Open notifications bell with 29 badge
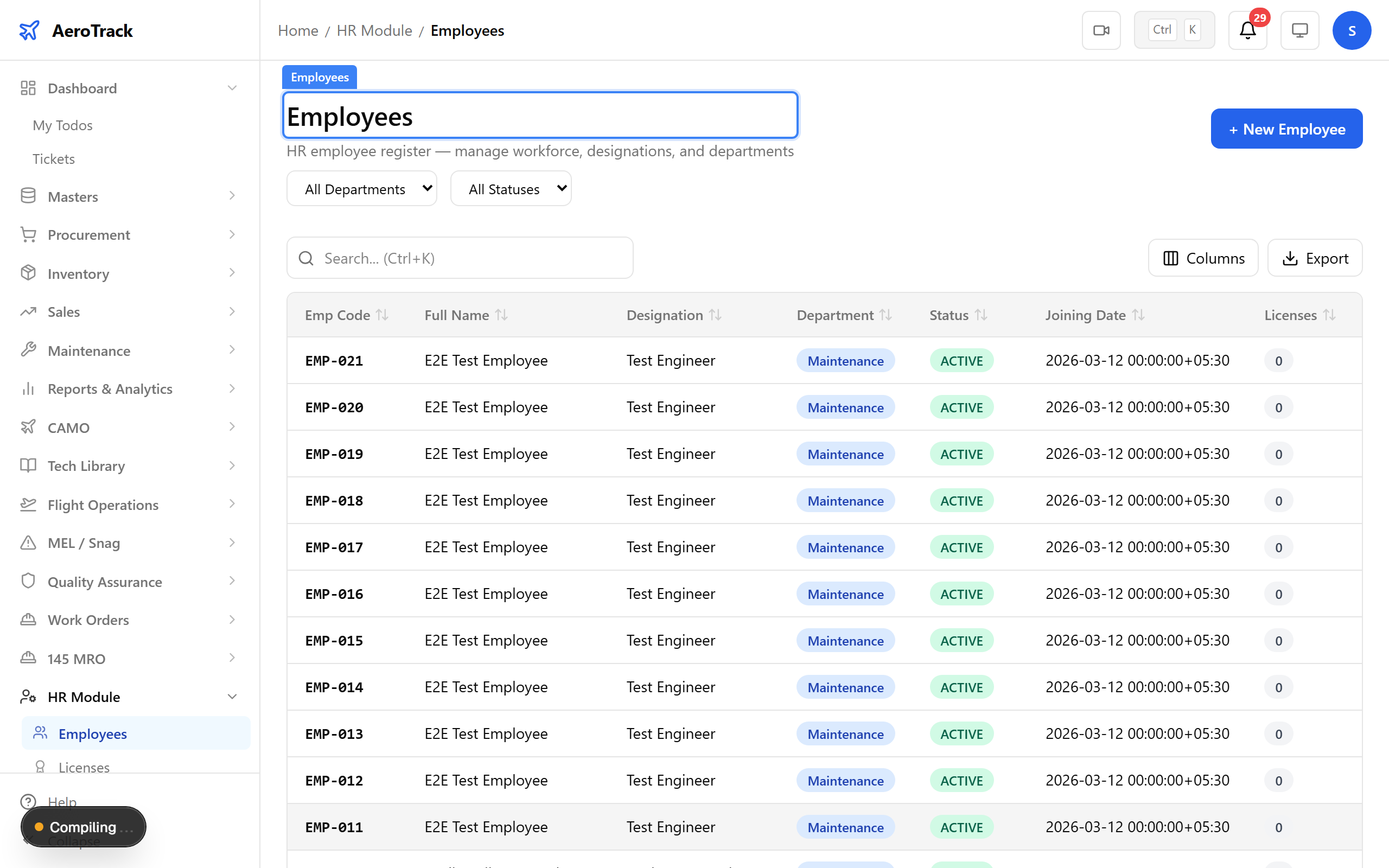The width and height of the screenshot is (1389, 868). (1247, 30)
